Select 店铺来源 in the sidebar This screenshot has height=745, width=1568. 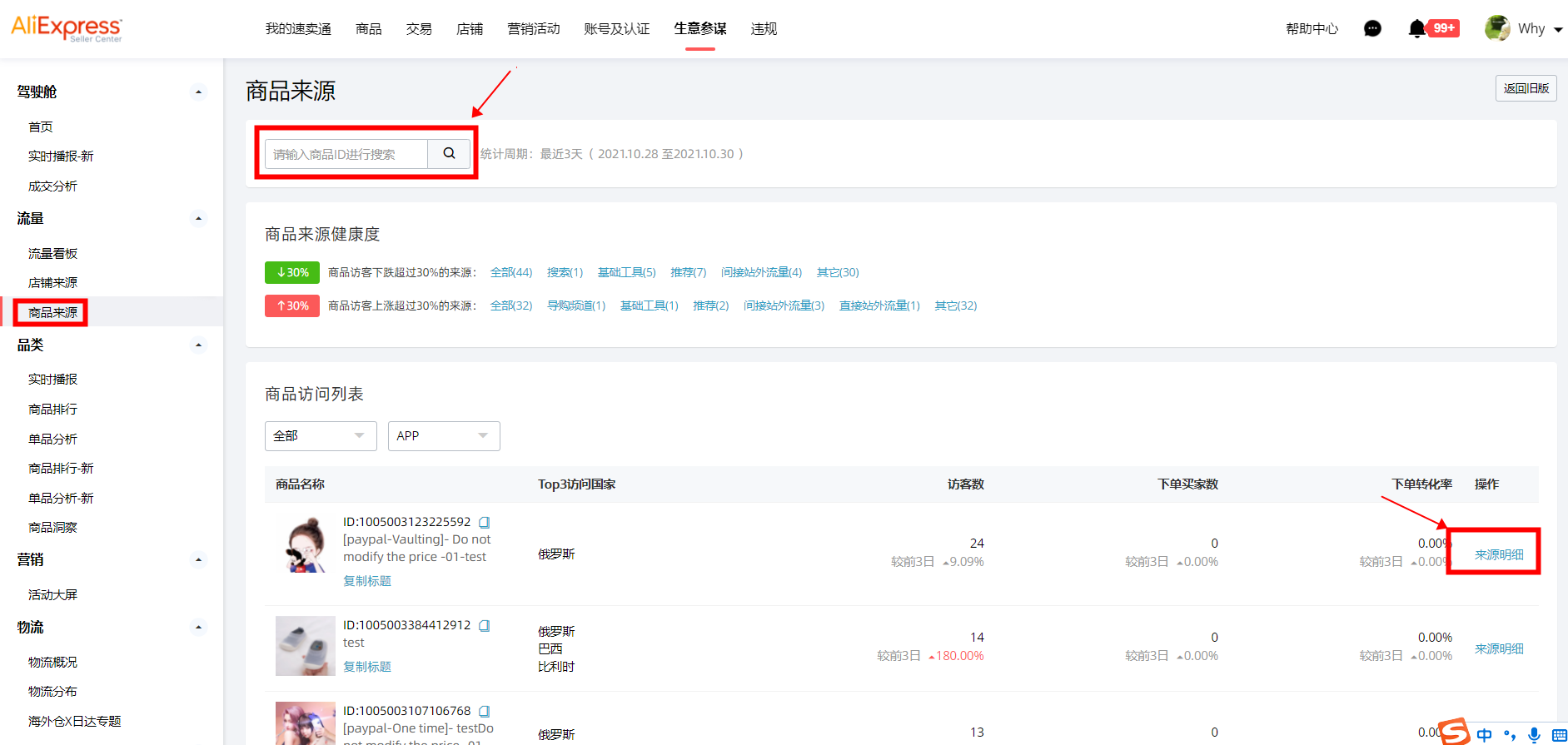coord(52,283)
